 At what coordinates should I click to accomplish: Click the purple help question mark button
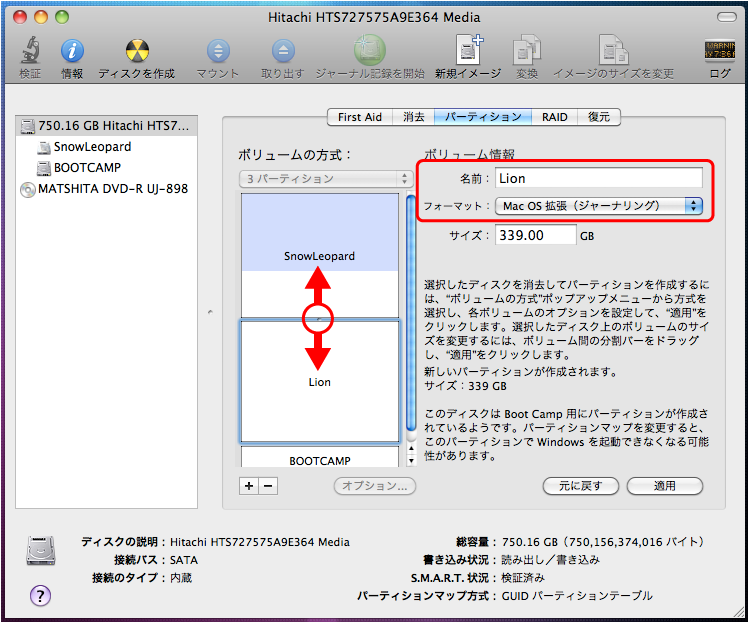(x=40, y=595)
